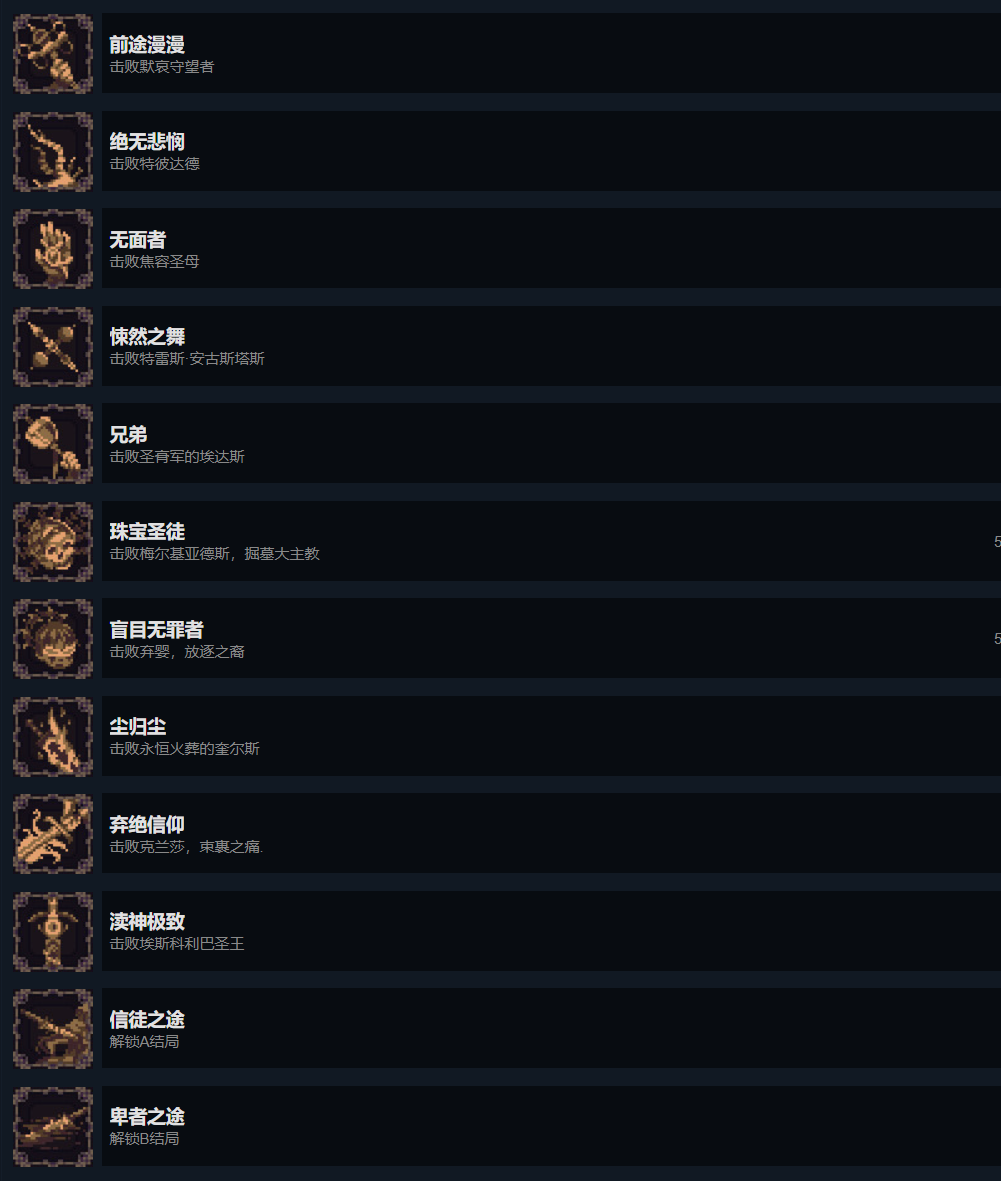Click the 前途漫漫 achievement icon
Image resolution: width=1001 pixels, height=1181 pixels.
pyautogui.click(x=53, y=53)
